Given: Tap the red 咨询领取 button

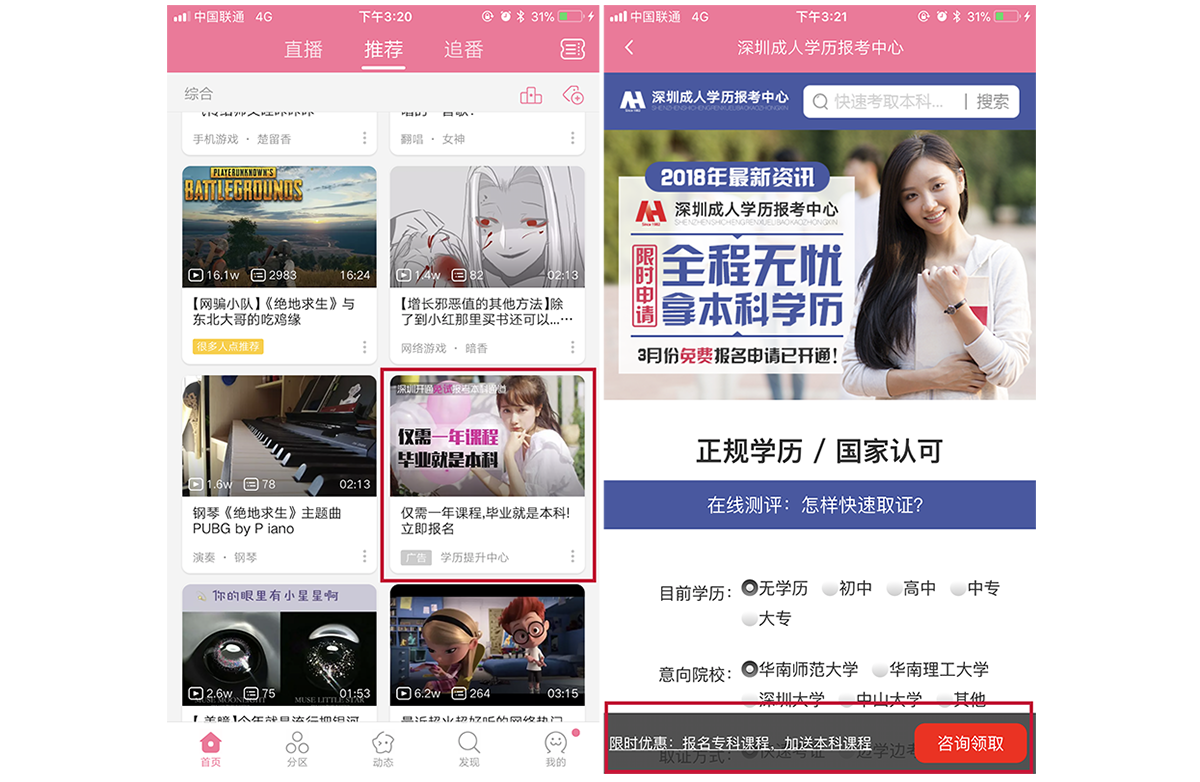Looking at the screenshot, I should [970, 743].
